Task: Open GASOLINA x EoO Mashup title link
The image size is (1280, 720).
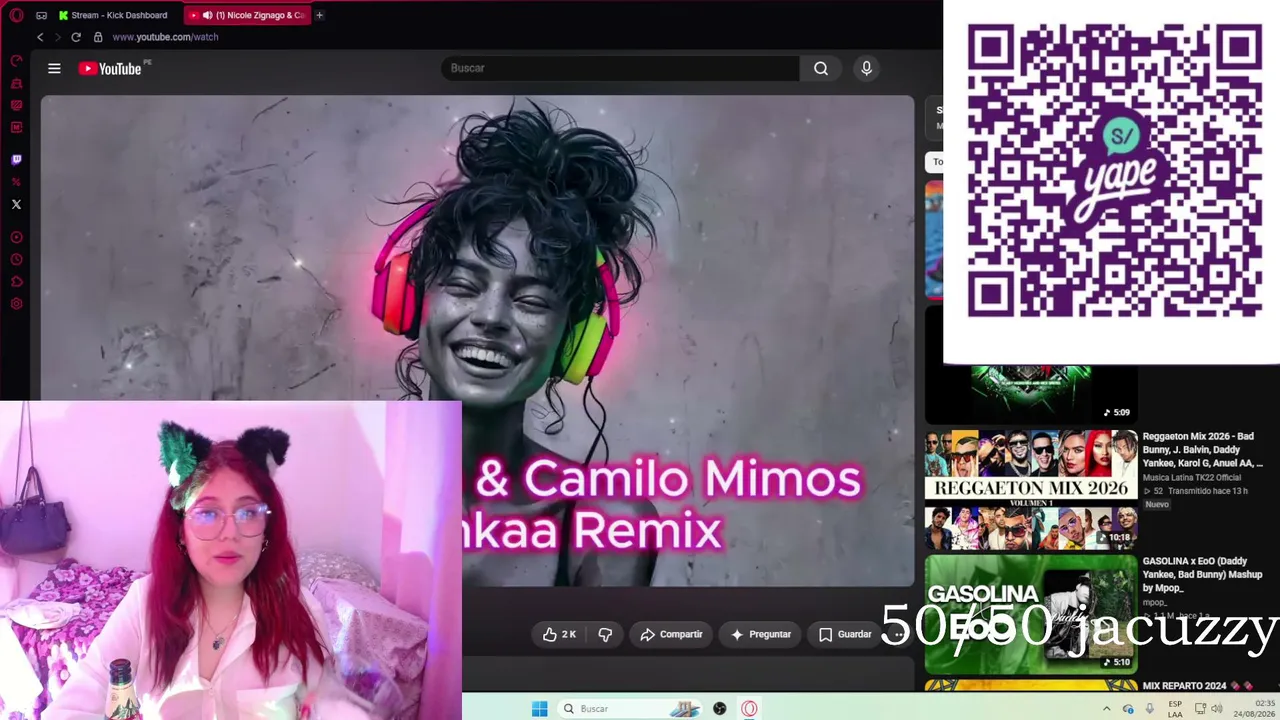Action: (1204, 575)
